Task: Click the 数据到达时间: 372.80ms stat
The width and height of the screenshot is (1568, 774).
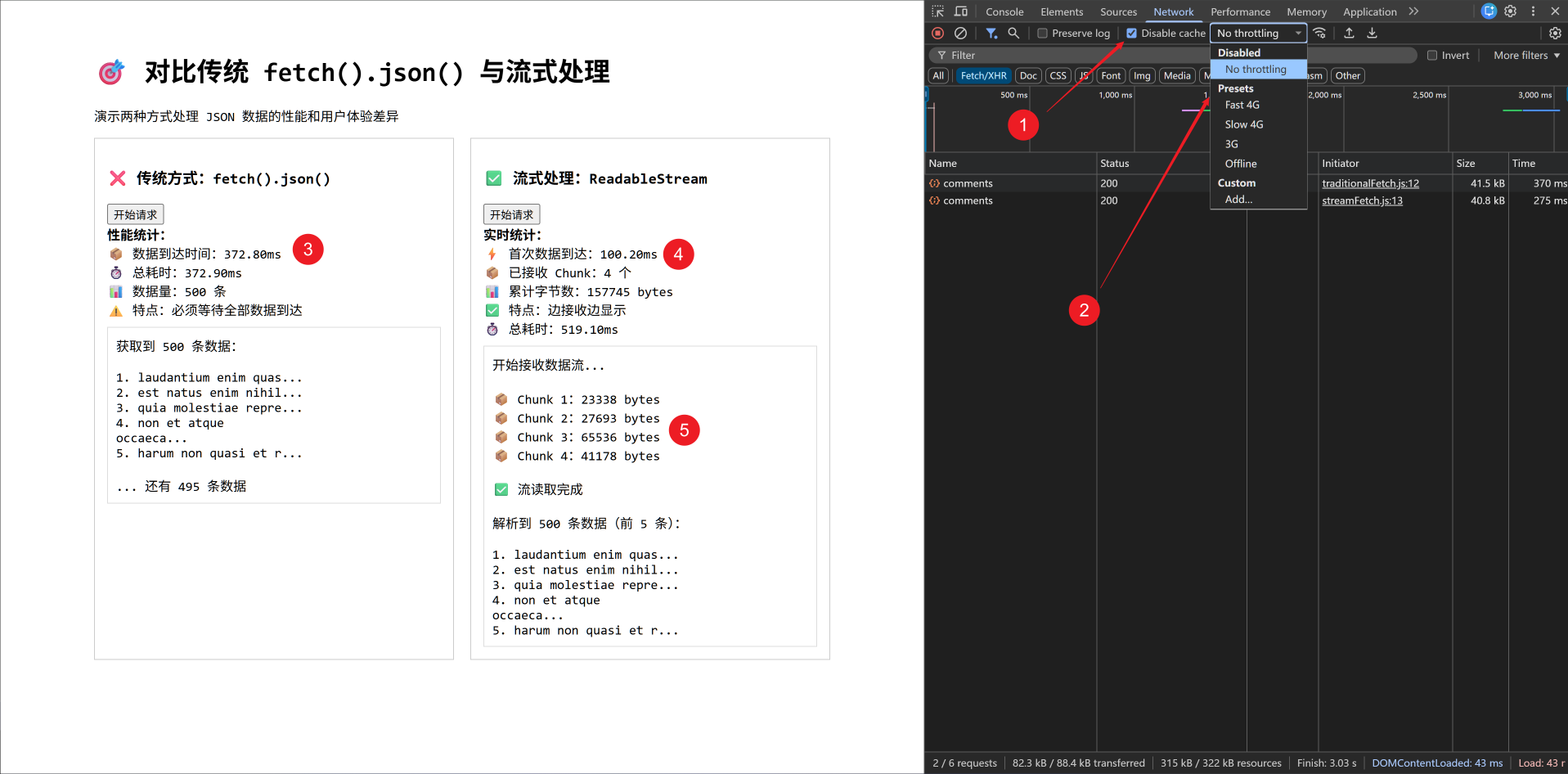Action: click(195, 254)
